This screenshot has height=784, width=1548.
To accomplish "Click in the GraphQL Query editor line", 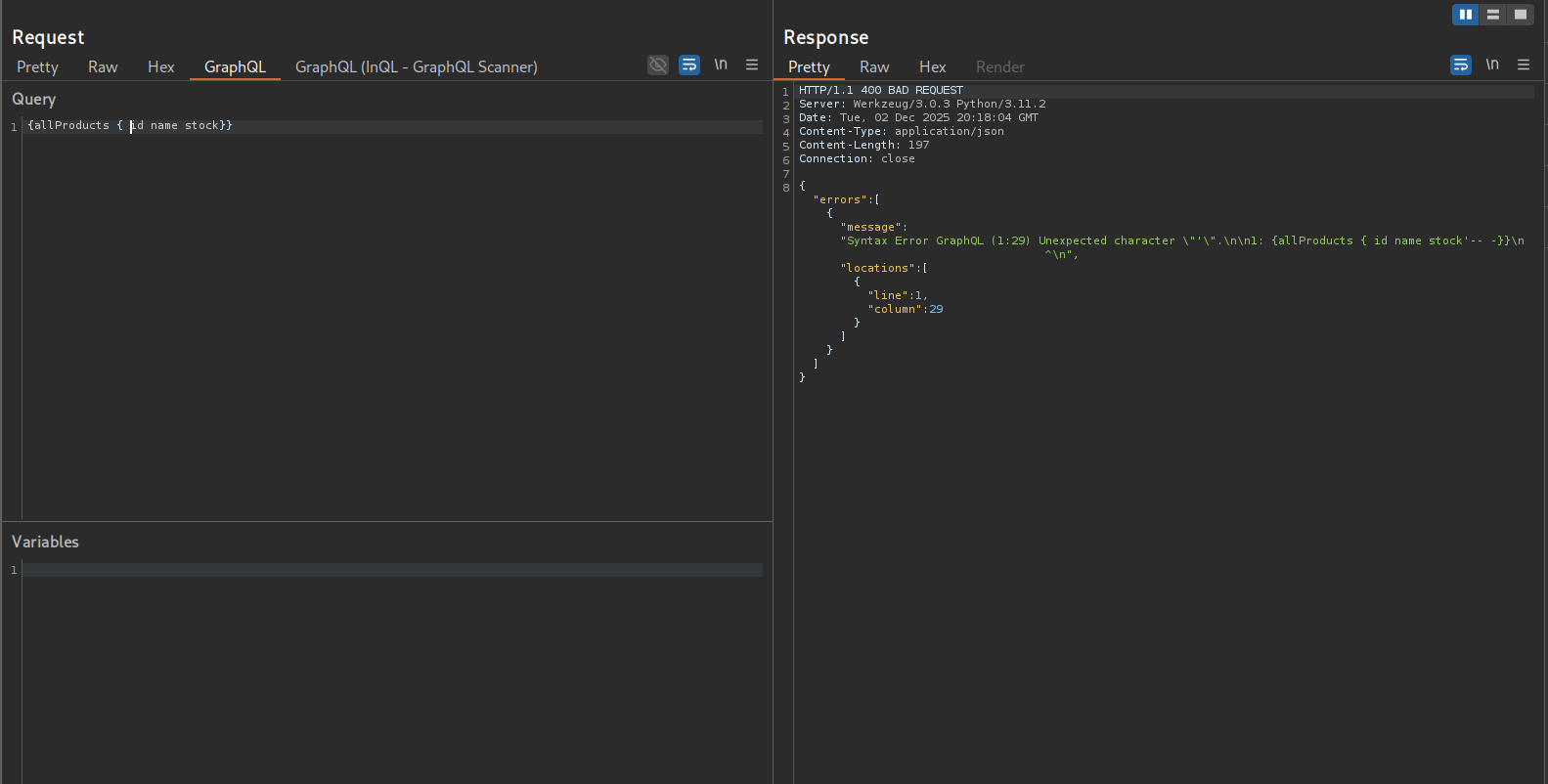I will [391, 126].
